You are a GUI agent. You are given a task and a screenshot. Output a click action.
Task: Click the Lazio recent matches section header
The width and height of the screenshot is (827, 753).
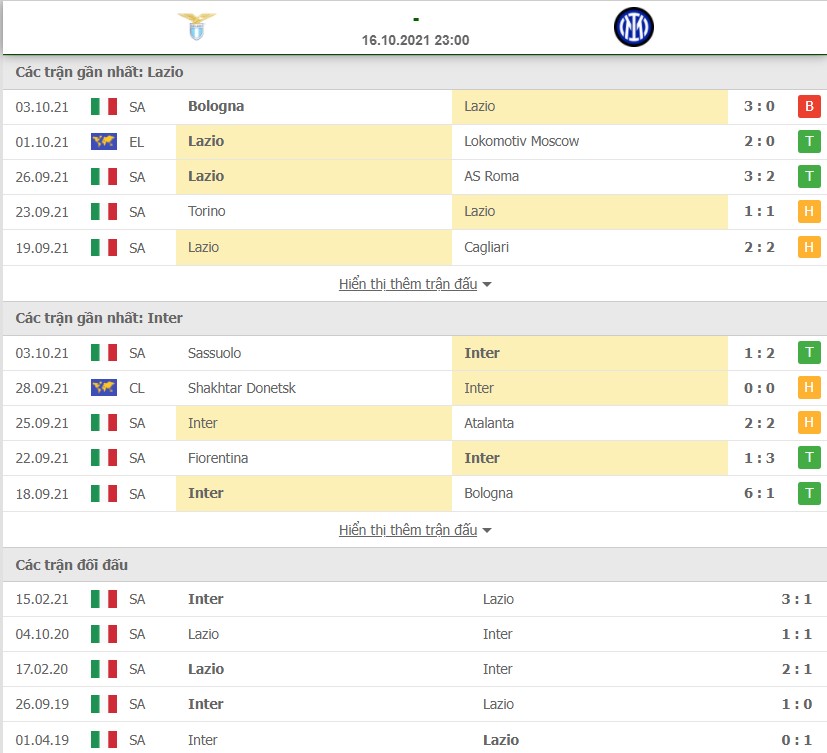pos(415,72)
